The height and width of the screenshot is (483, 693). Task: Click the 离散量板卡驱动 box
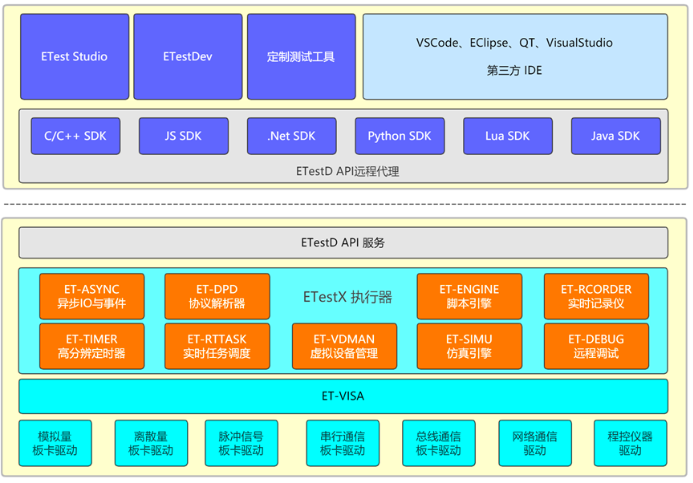click(x=151, y=443)
